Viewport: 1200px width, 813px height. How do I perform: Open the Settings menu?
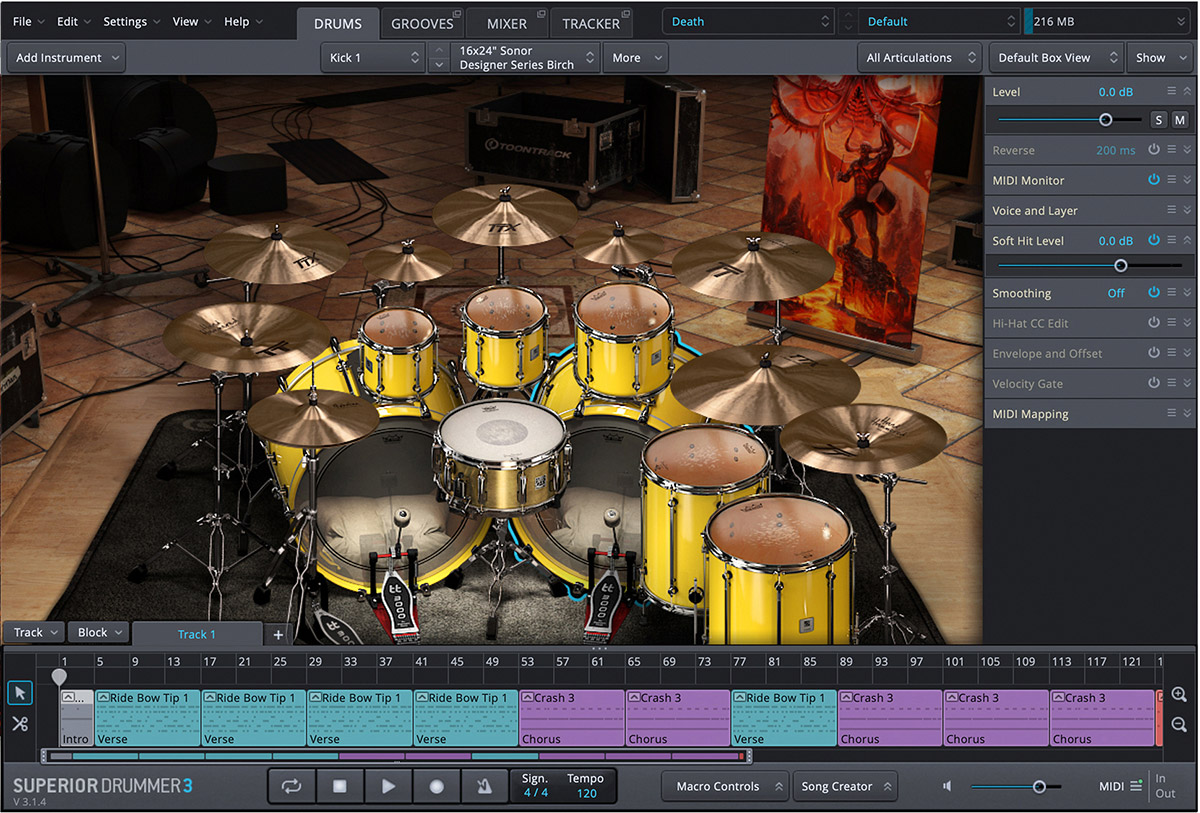point(131,21)
